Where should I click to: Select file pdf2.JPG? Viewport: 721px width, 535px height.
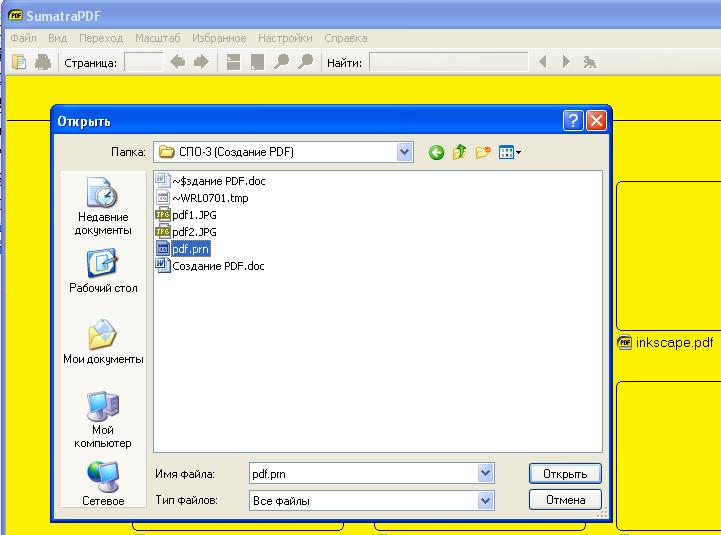click(186, 232)
